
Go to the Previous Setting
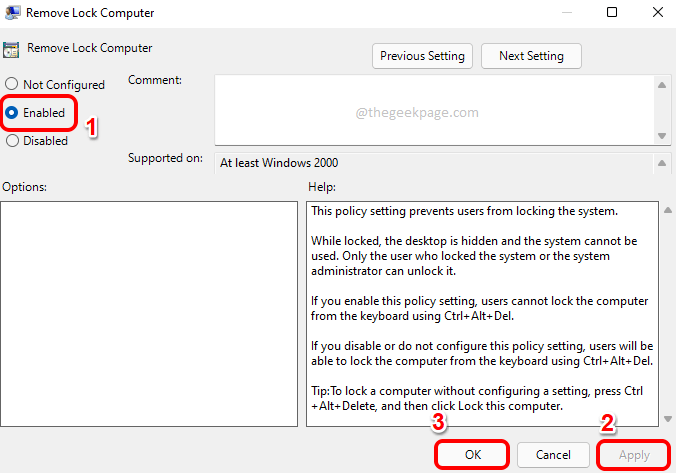[x=422, y=56]
